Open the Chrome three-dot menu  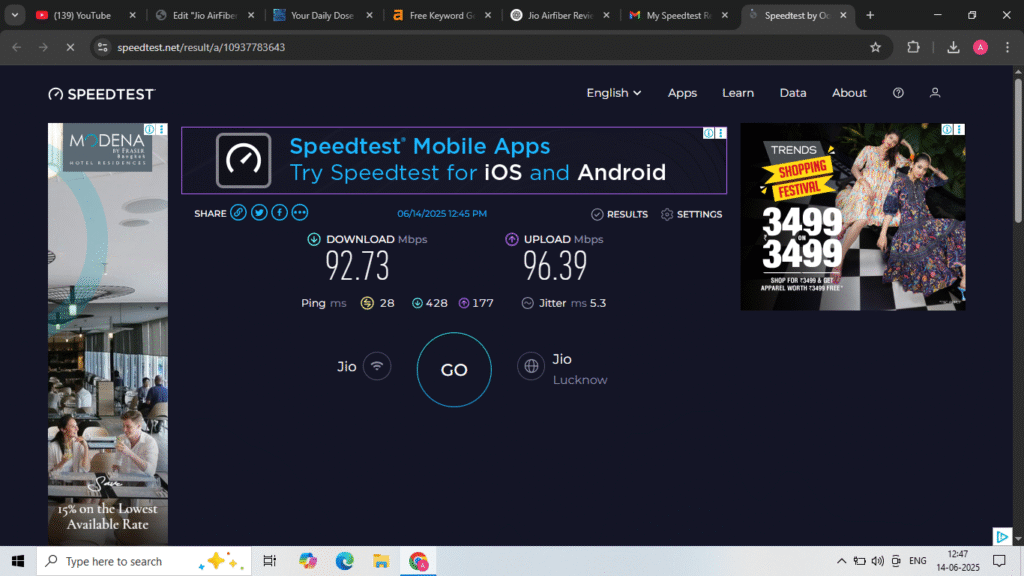[x=1007, y=47]
